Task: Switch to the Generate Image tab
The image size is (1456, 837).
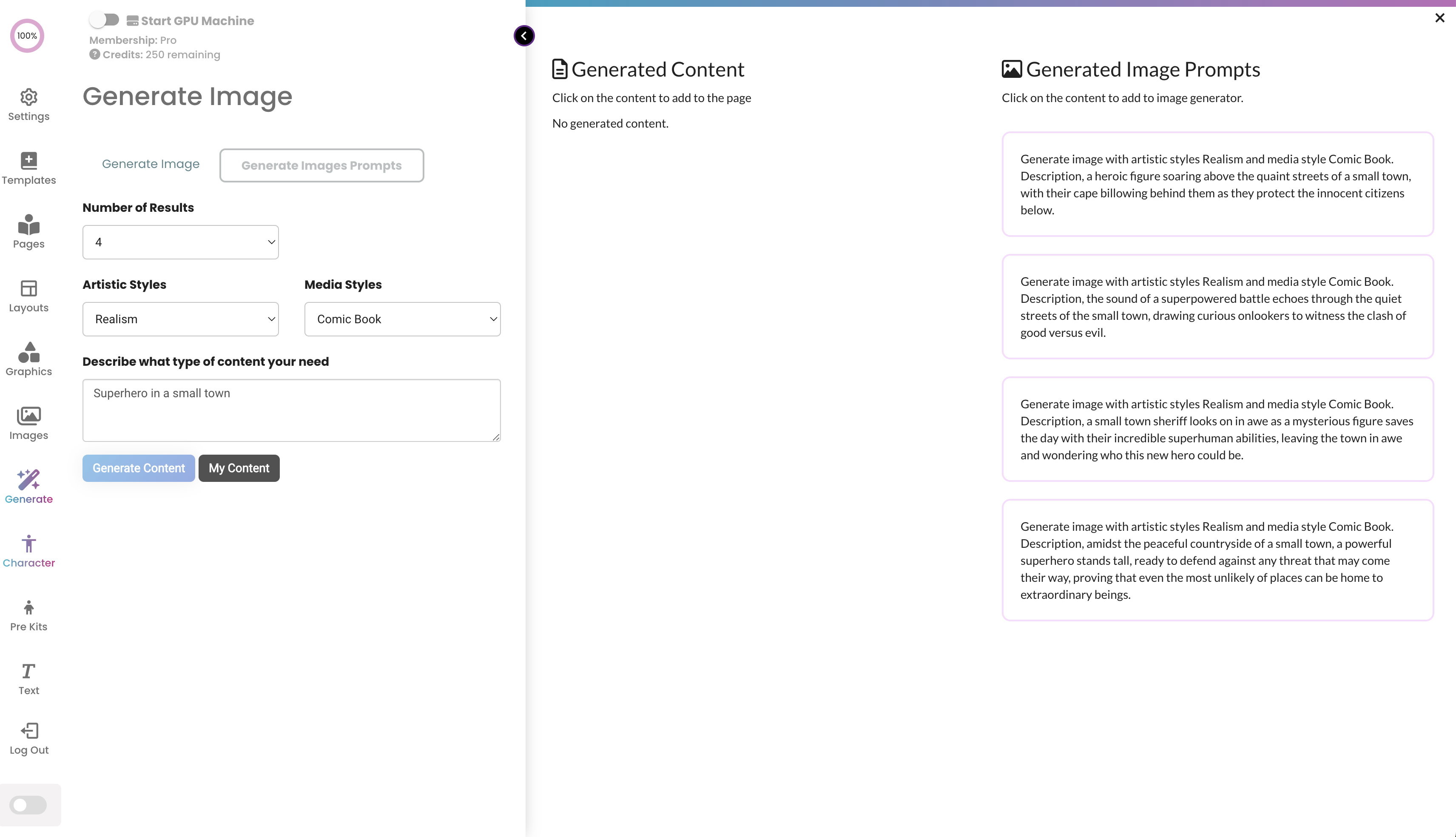Action: click(151, 165)
